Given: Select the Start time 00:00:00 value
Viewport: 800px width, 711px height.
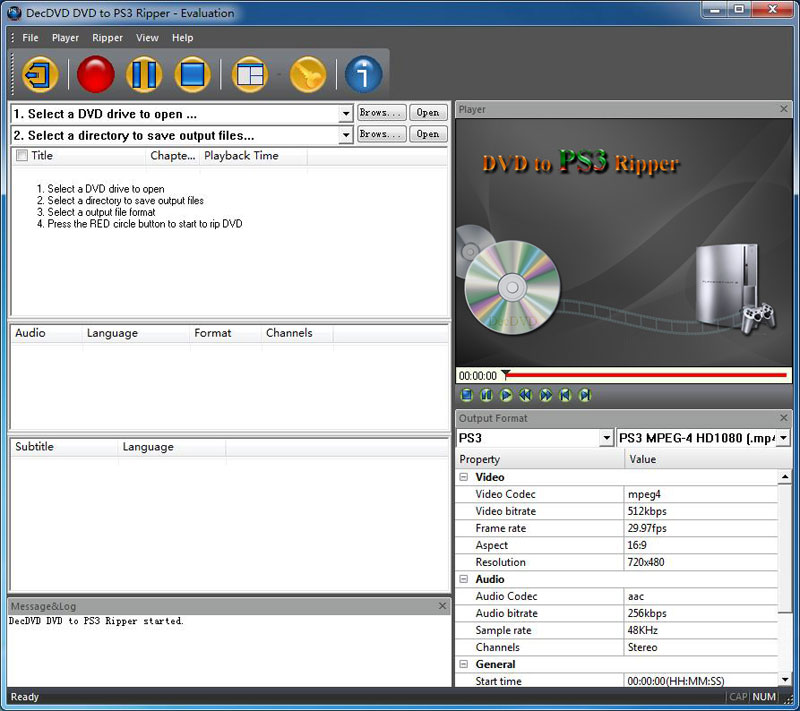Looking at the screenshot, I should click(x=701, y=681).
